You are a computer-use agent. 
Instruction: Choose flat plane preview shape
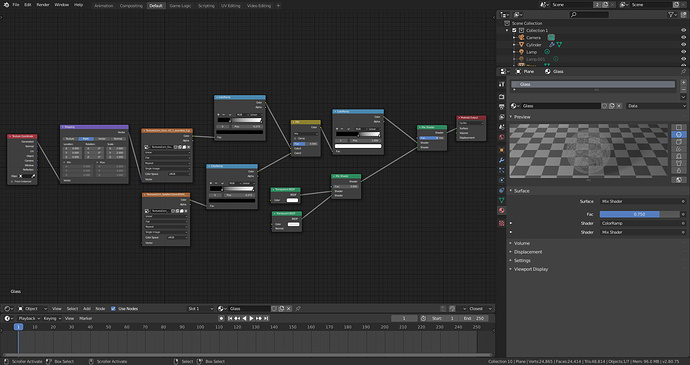(x=679, y=127)
